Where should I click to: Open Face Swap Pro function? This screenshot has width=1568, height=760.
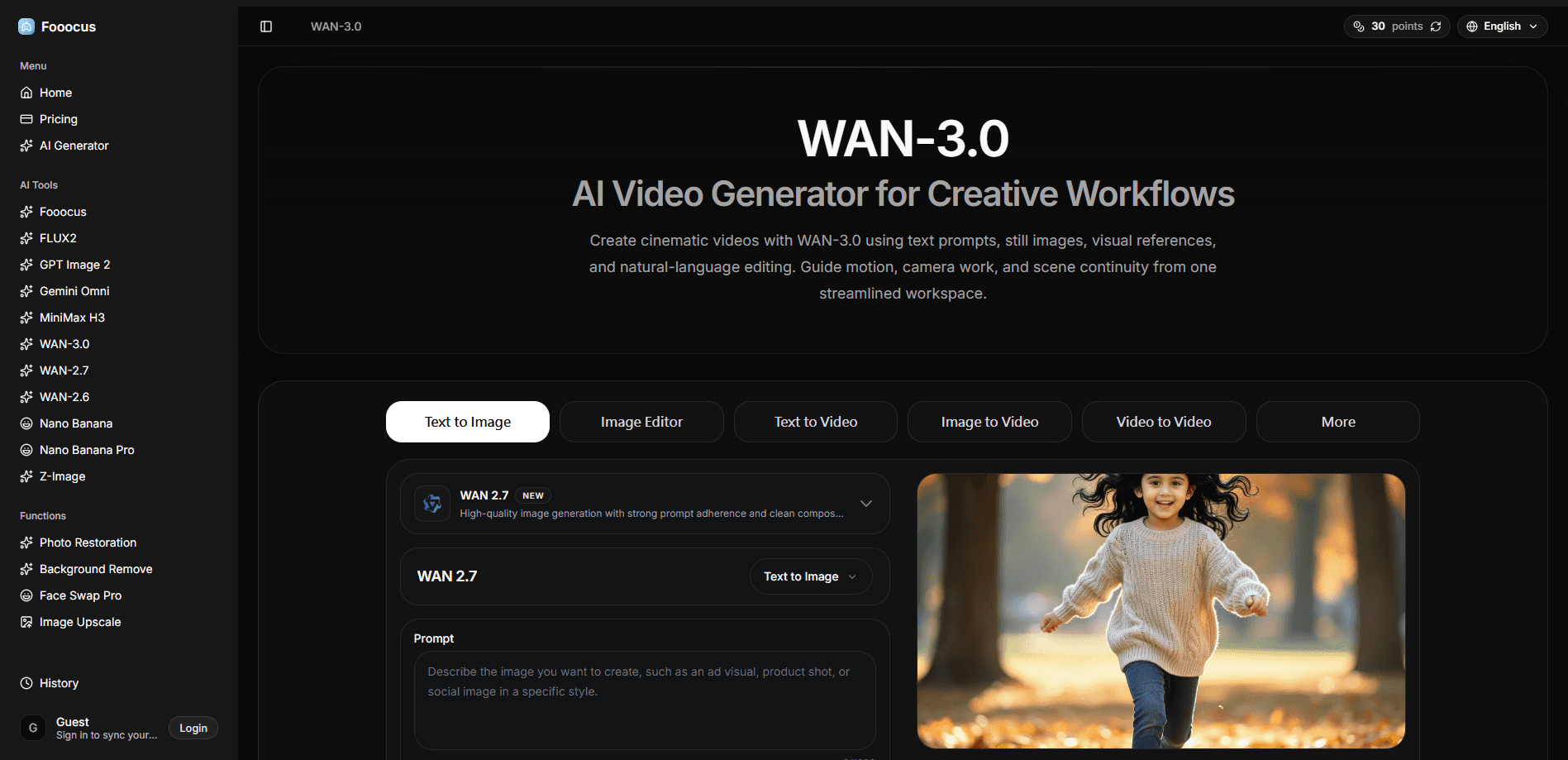[x=119, y=595]
